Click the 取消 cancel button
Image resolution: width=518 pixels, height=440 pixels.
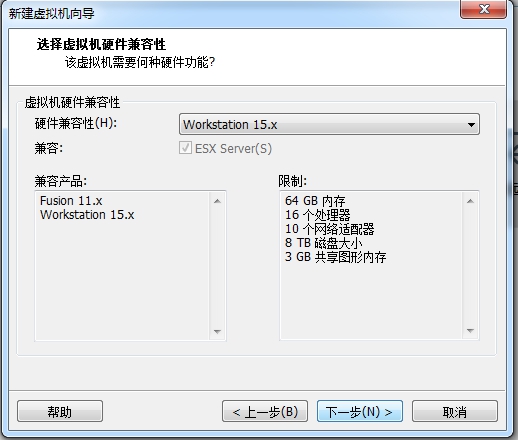click(x=455, y=411)
